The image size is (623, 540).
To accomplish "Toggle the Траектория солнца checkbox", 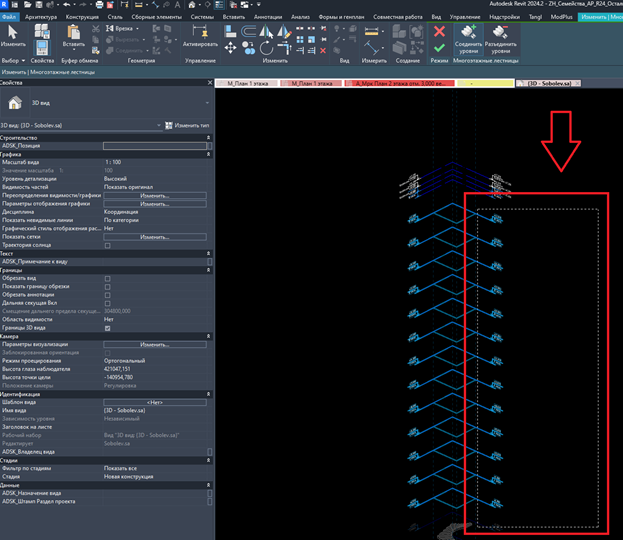I will point(107,246).
